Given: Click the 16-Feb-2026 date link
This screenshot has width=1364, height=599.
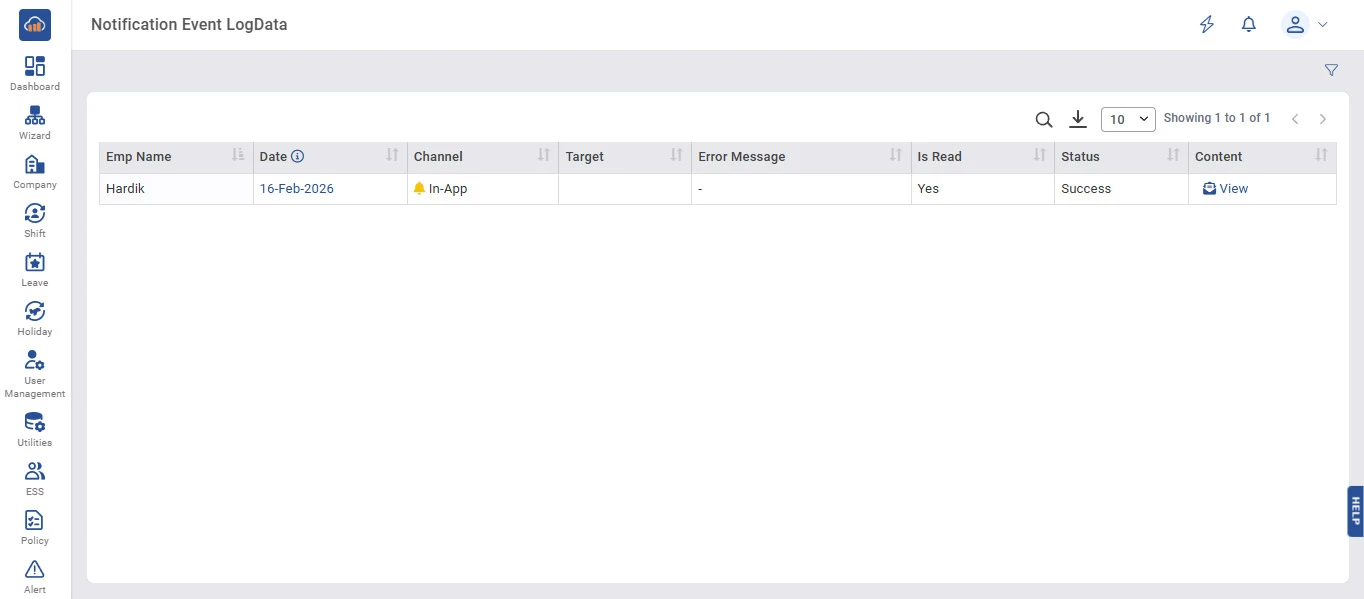Looking at the screenshot, I should click(297, 188).
